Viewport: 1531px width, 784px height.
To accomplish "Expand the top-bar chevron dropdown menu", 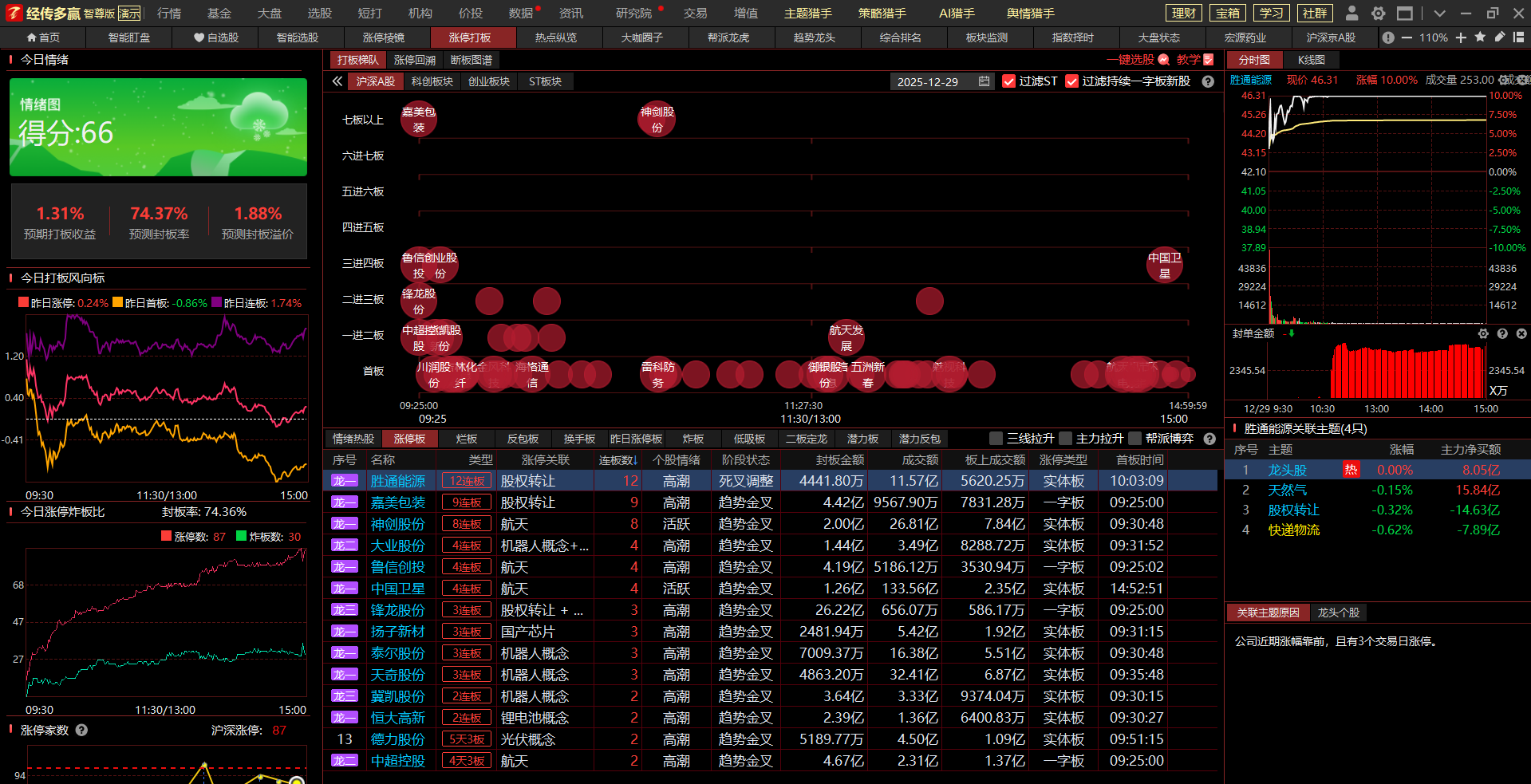I will point(1439,13).
